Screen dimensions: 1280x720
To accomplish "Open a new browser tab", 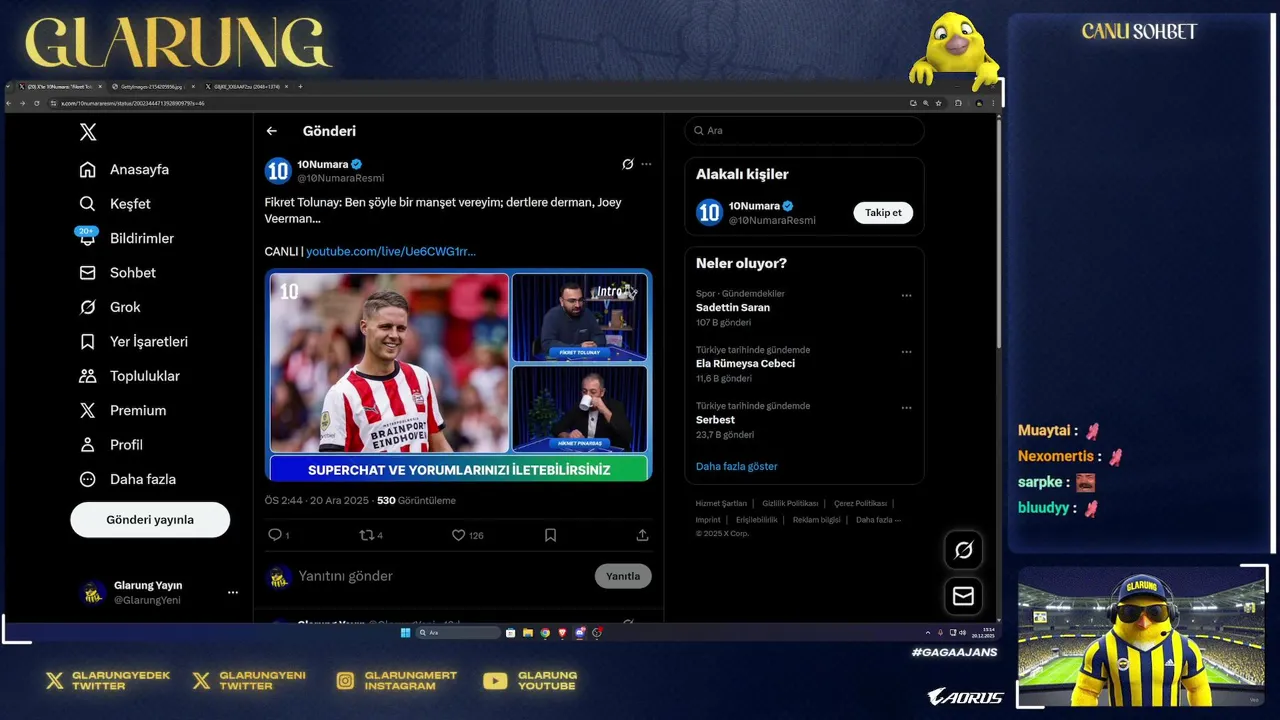I will click(x=300, y=87).
